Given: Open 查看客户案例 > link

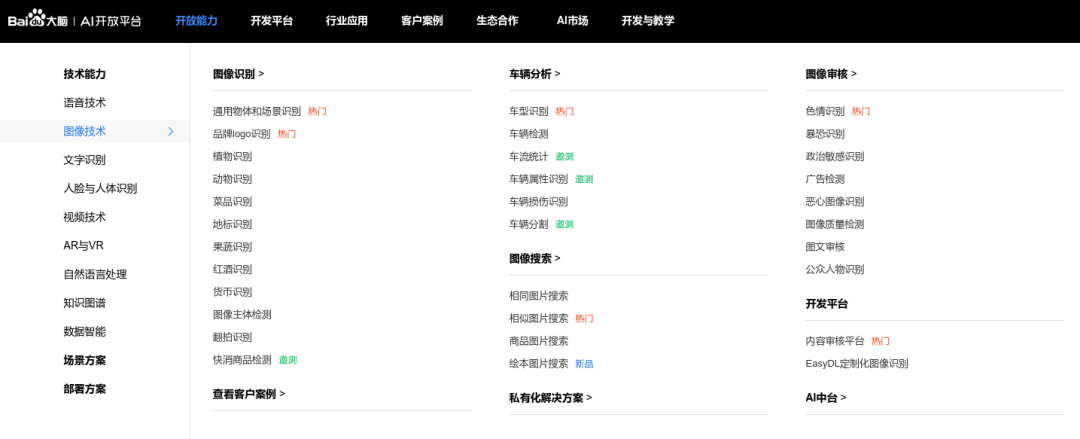Looking at the screenshot, I should [x=249, y=394].
